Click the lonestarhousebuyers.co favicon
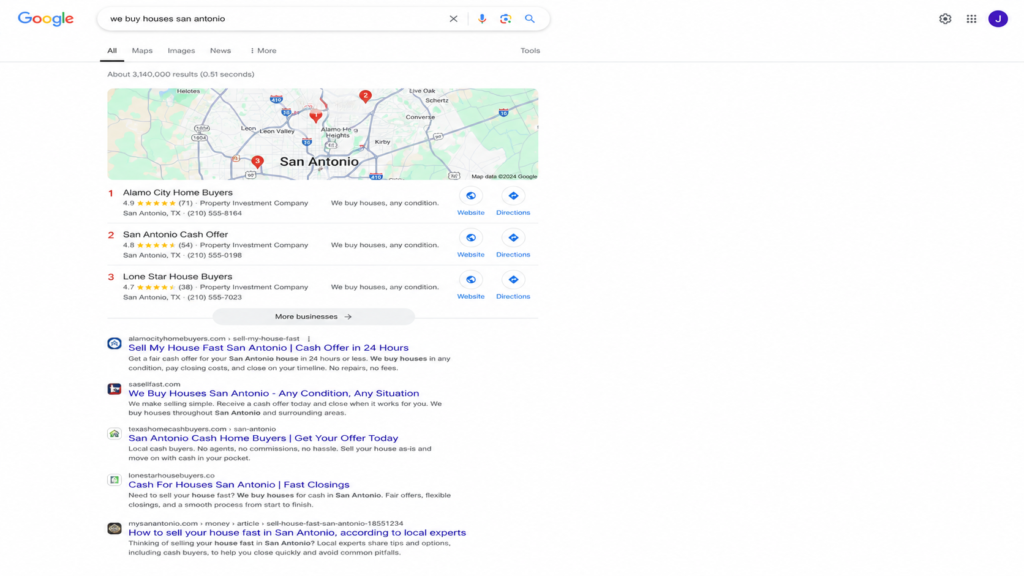Image resolution: width=1024 pixels, height=576 pixels. click(x=114, y=481)
